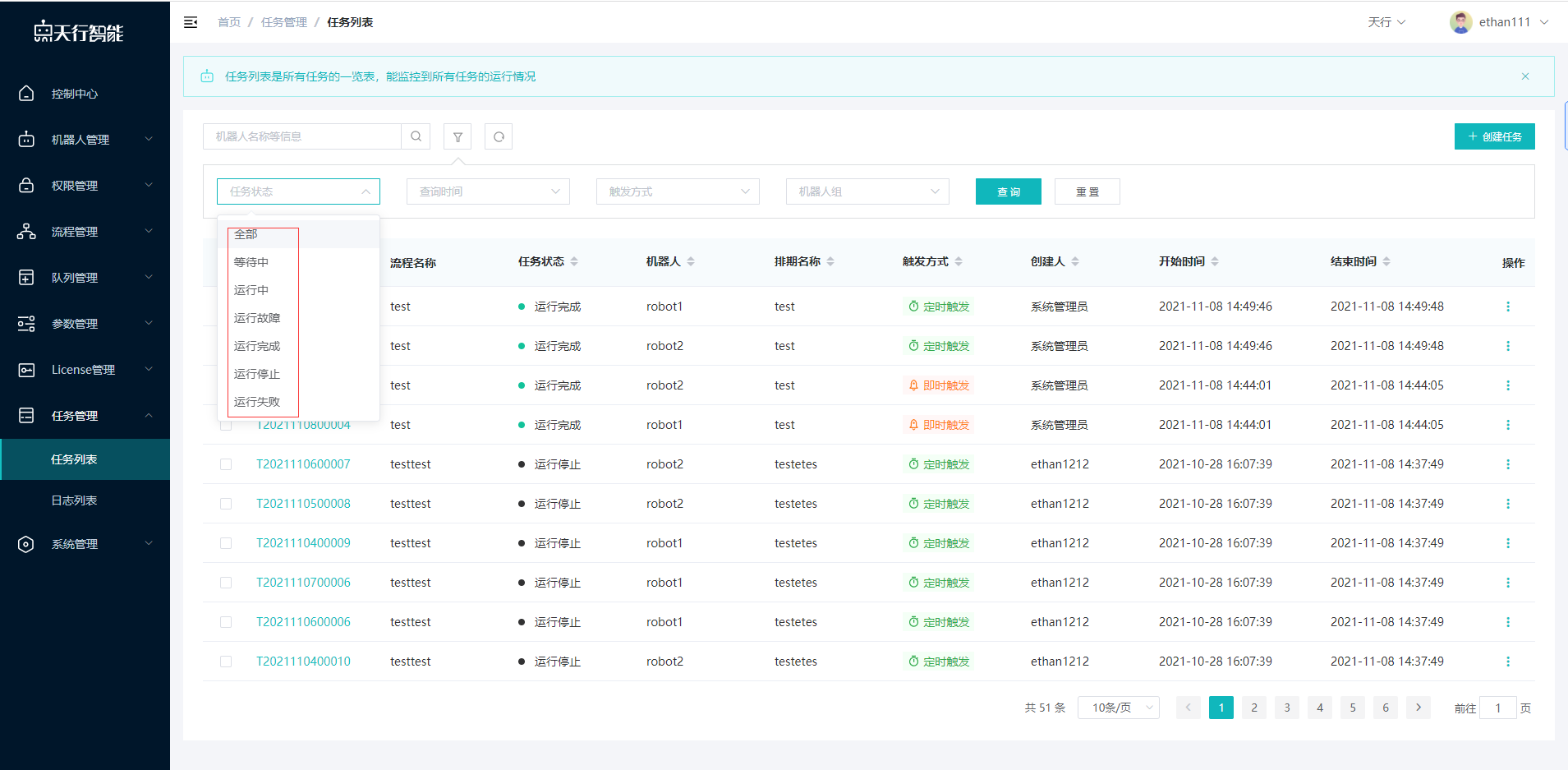1568x770 pixels.
Task: Close the info banner with the X
Action: point(1525,76)
